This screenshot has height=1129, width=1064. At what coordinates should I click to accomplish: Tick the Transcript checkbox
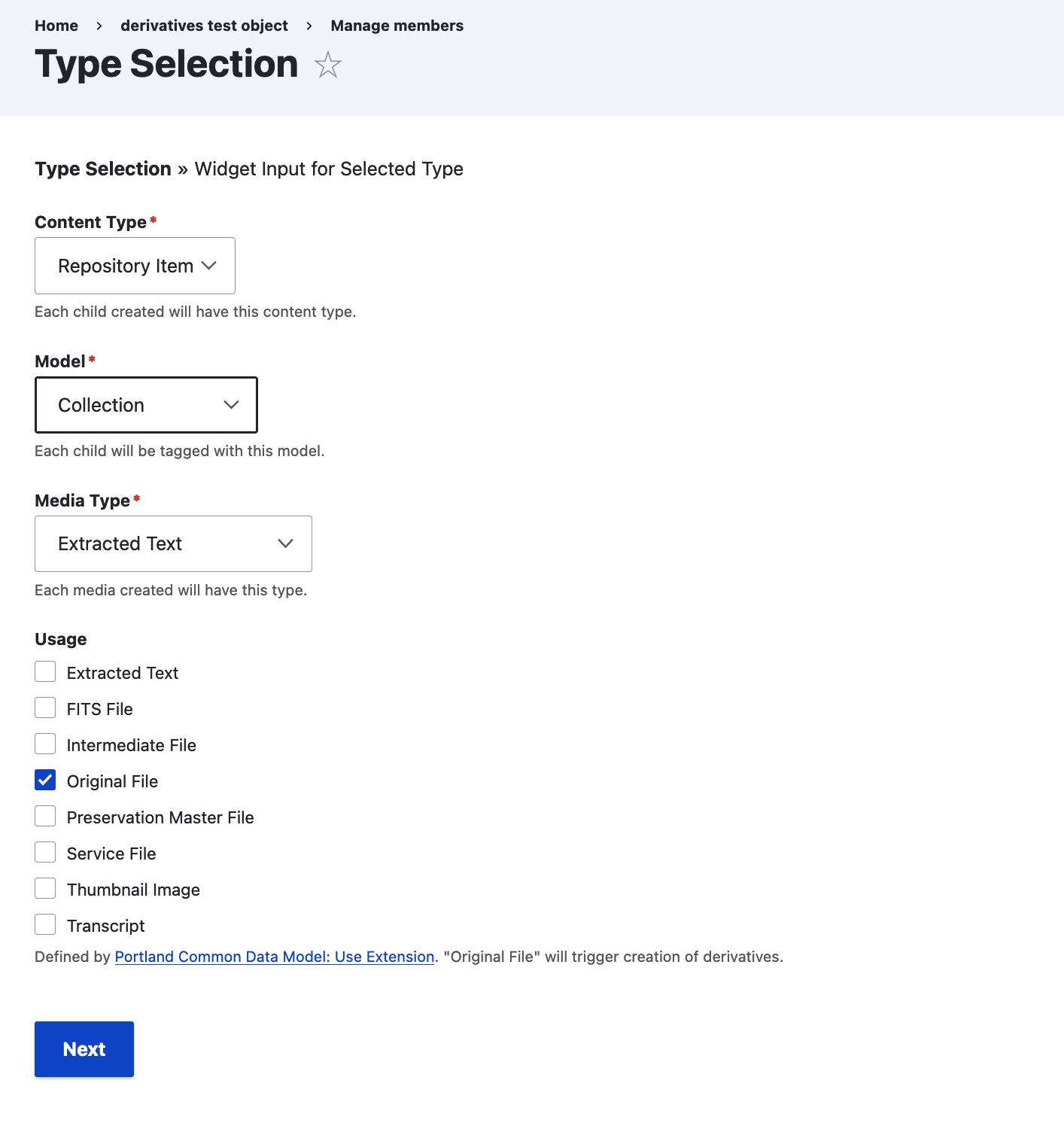click(x=45, y=924)
